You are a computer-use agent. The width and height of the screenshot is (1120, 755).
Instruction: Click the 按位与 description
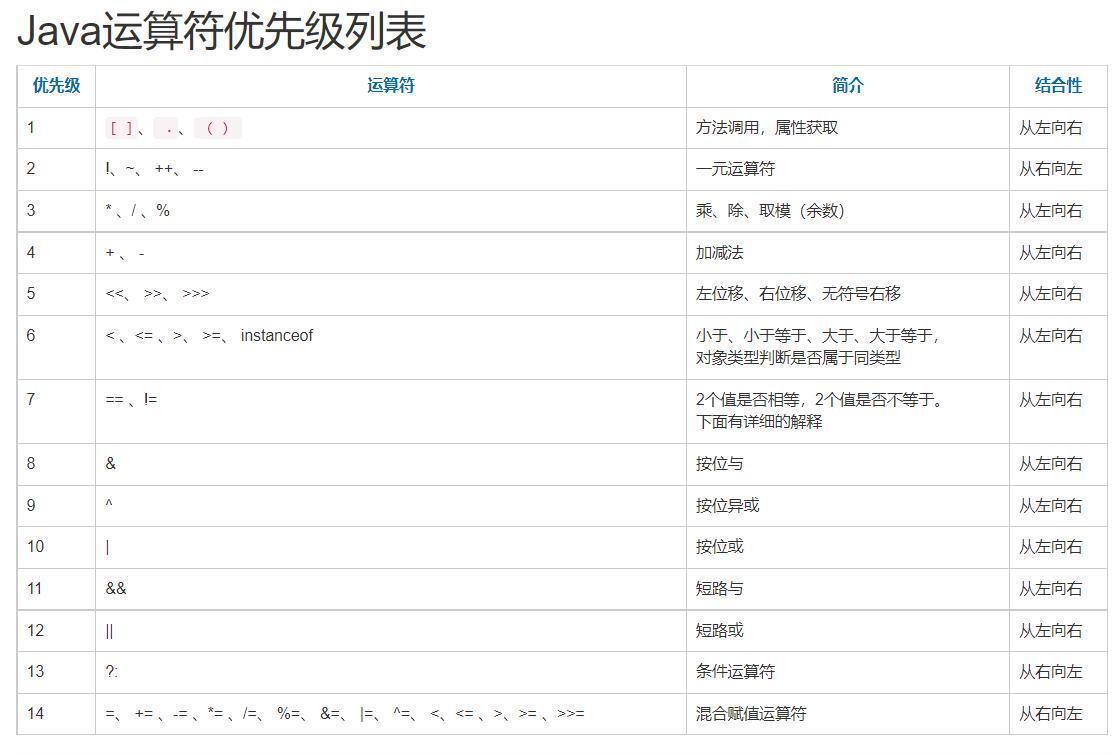click(719, 464)
